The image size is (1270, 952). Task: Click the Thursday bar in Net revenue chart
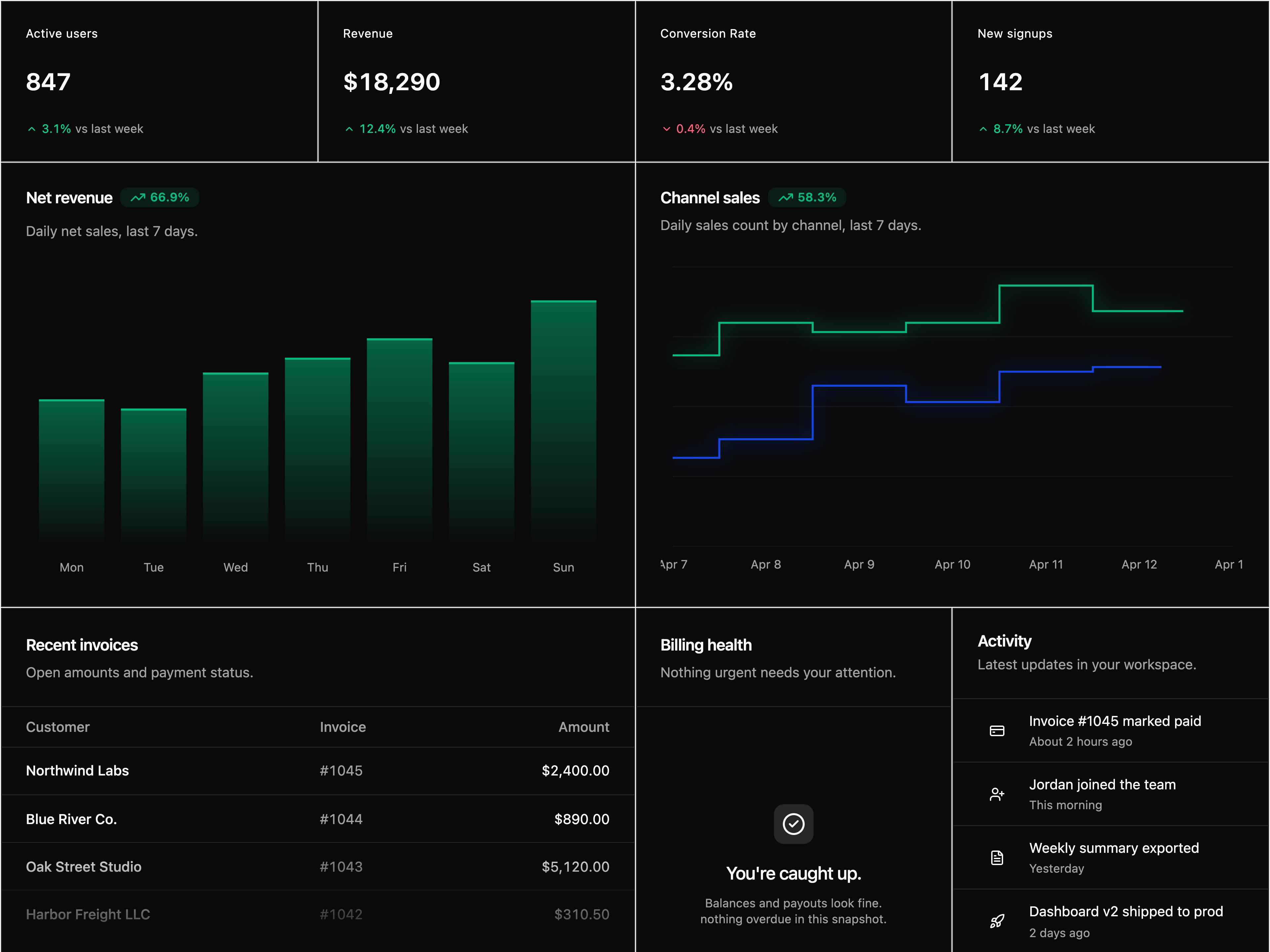point(317,451)
